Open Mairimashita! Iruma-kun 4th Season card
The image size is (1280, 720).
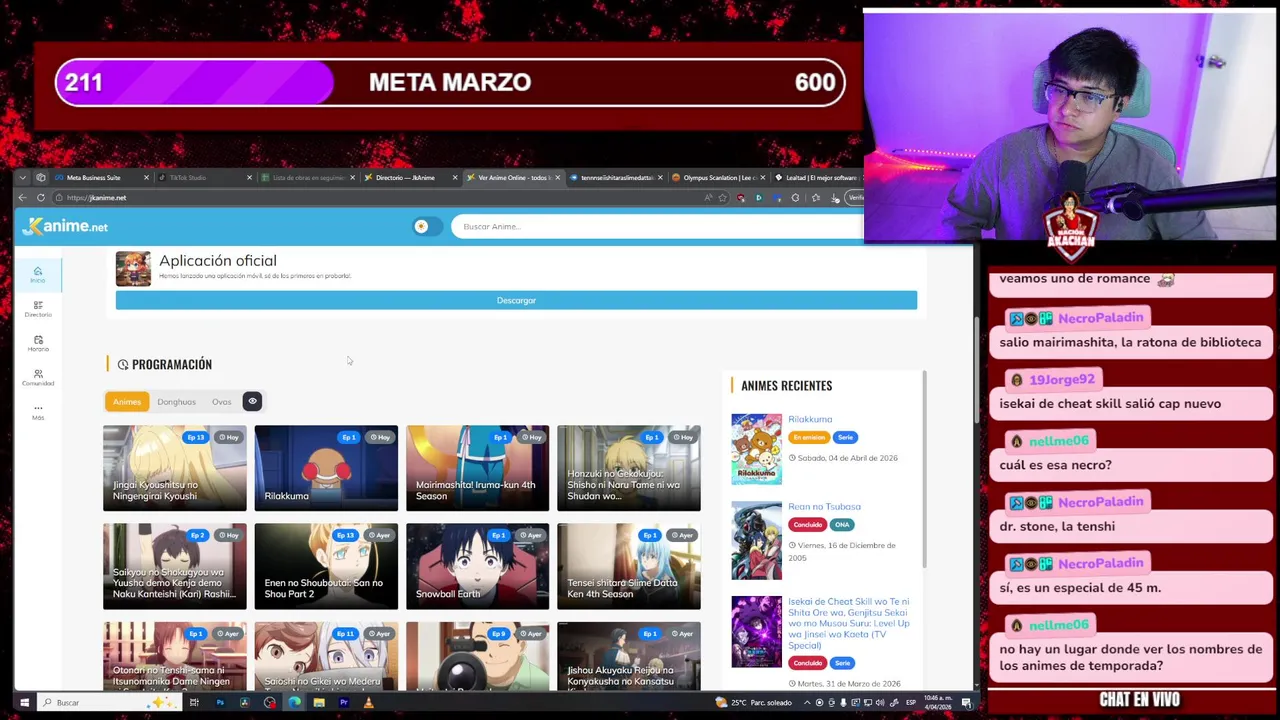477,468
